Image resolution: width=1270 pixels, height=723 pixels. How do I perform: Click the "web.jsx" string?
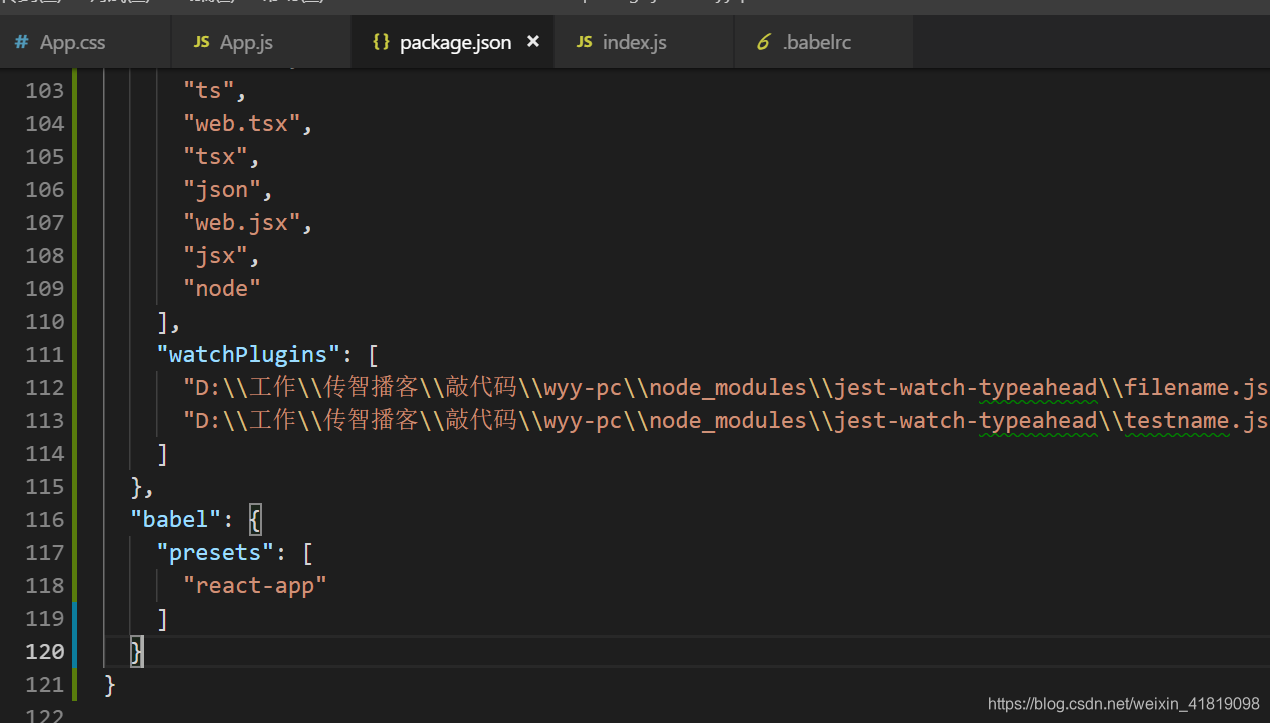click(241, 222)
